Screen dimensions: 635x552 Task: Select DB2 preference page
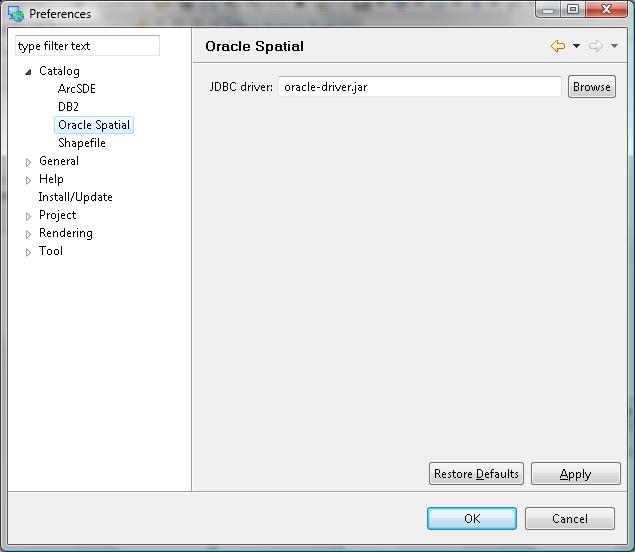(68, 107)
